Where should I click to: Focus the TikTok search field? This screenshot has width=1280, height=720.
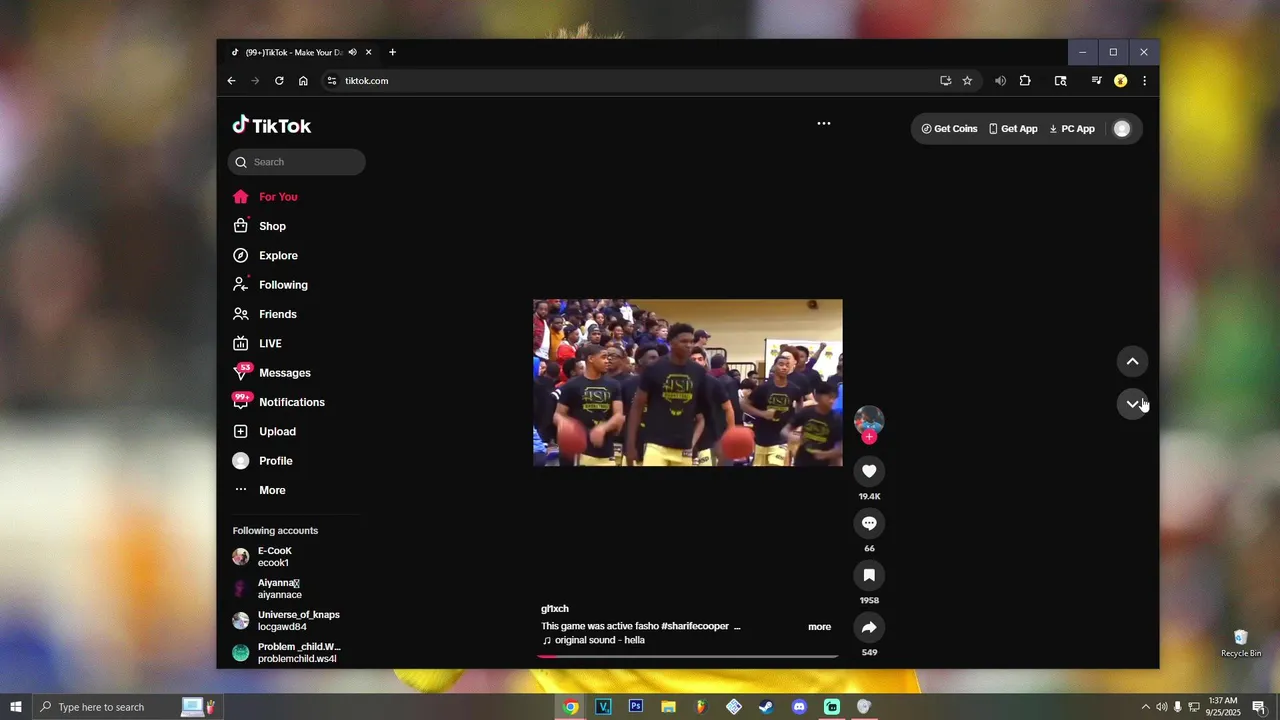(296, 162)
